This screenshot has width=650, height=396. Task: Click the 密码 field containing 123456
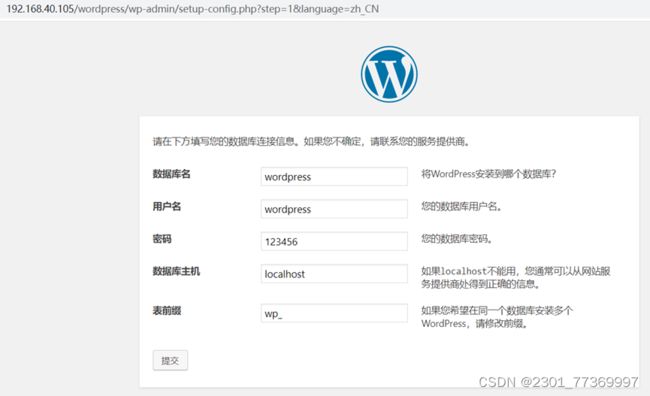[334, 241]
